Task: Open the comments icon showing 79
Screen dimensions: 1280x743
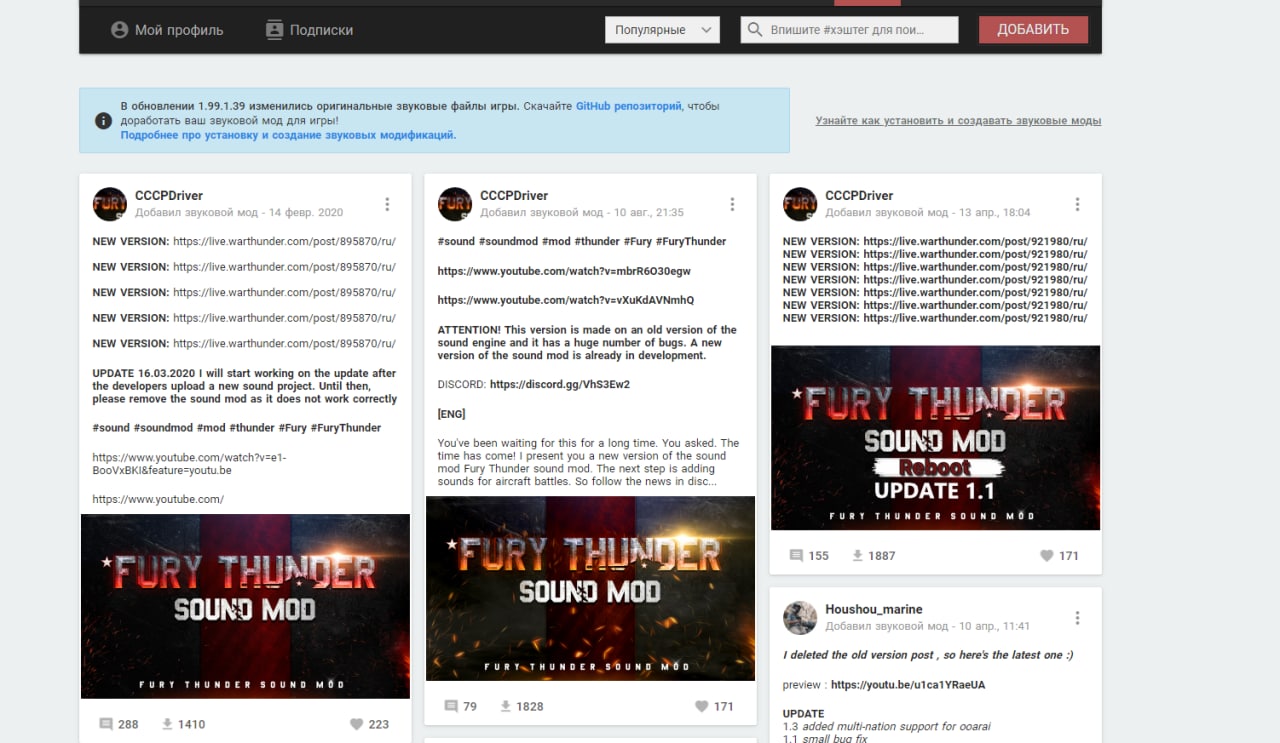Action: 452,706
